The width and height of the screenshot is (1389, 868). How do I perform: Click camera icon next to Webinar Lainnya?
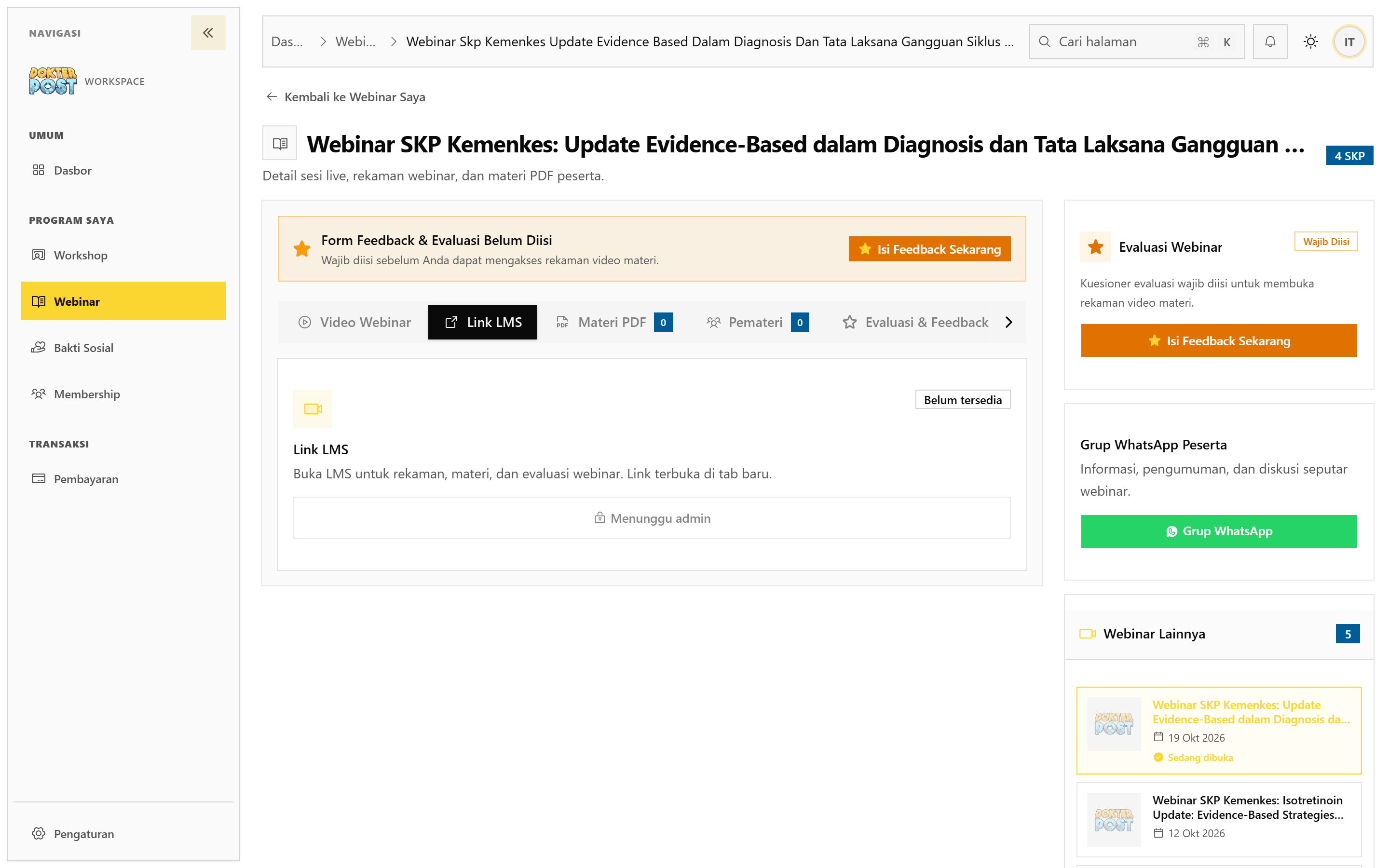1087,633
